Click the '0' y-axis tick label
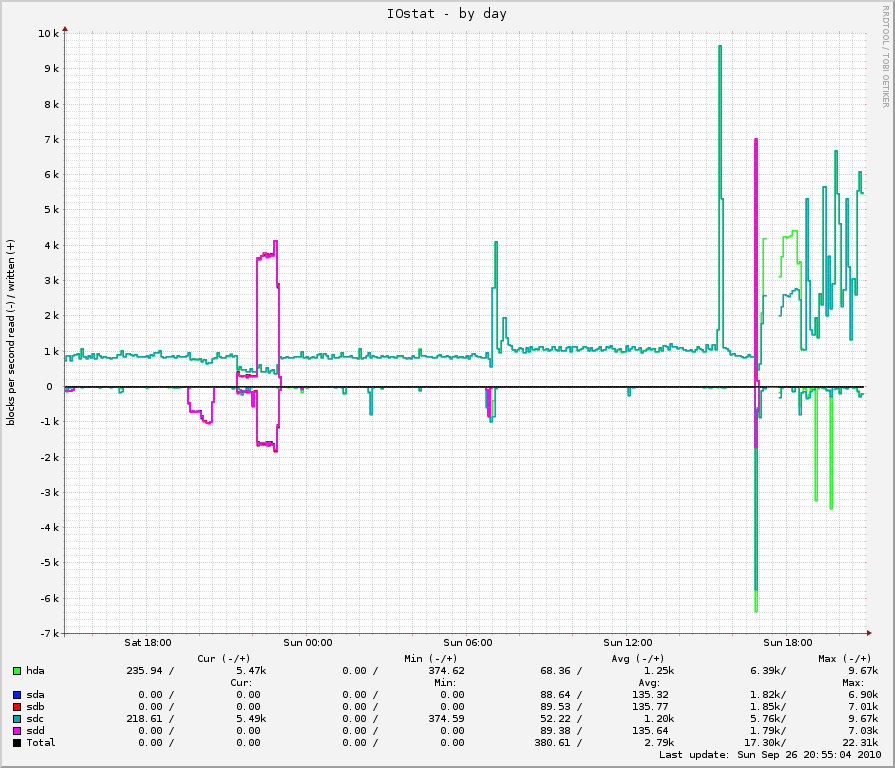Screen dimensions: 895x768 coord(50,387)
